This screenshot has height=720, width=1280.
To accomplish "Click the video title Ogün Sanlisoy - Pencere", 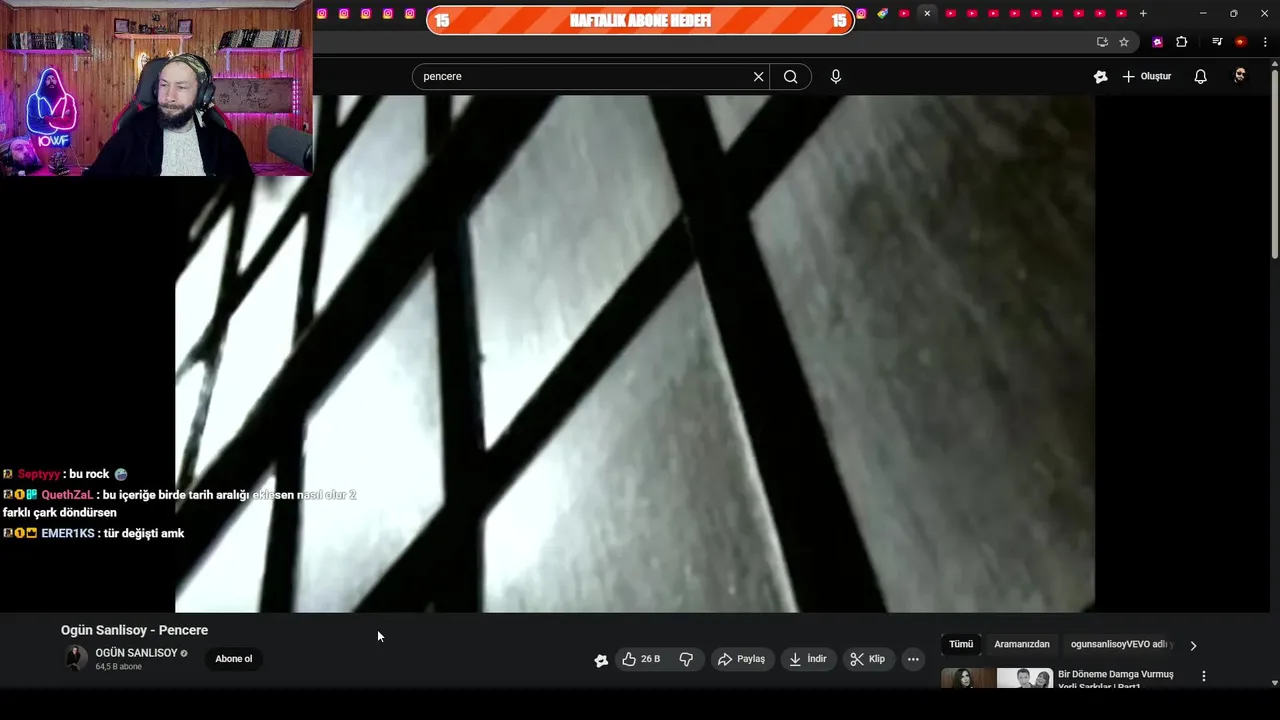I will (x=135, y=630).
